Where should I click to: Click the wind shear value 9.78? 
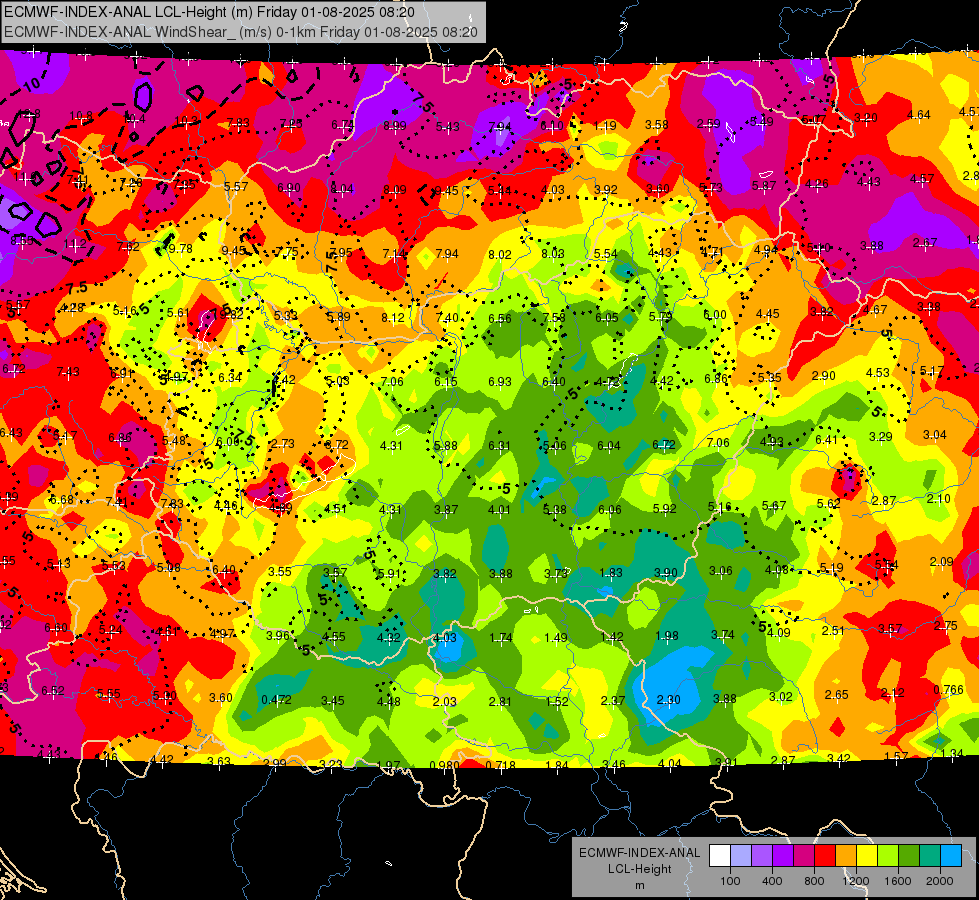[x=180, y=248]
